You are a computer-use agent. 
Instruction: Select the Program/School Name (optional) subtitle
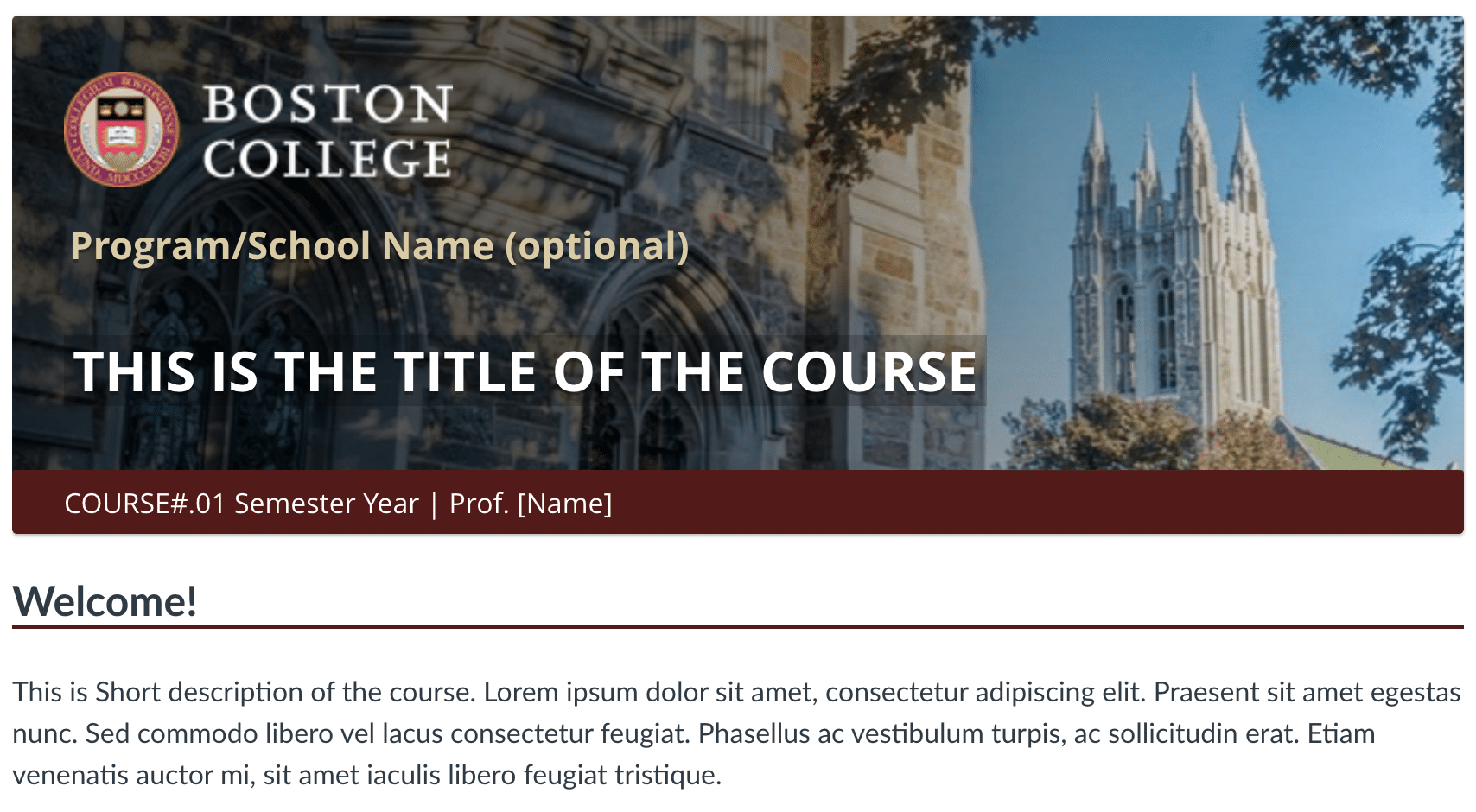click(379, 246)
